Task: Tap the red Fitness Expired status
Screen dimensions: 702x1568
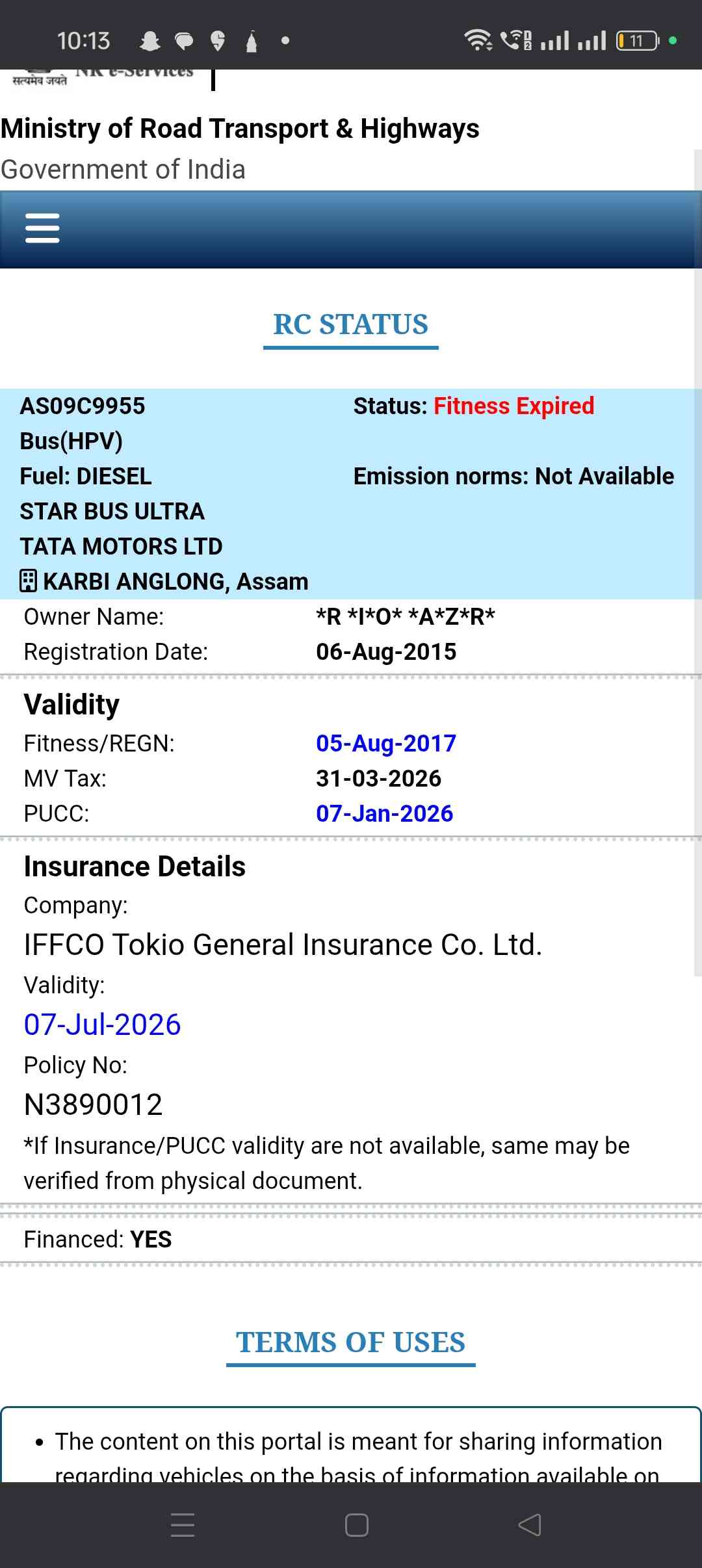Action: [513, 406]
